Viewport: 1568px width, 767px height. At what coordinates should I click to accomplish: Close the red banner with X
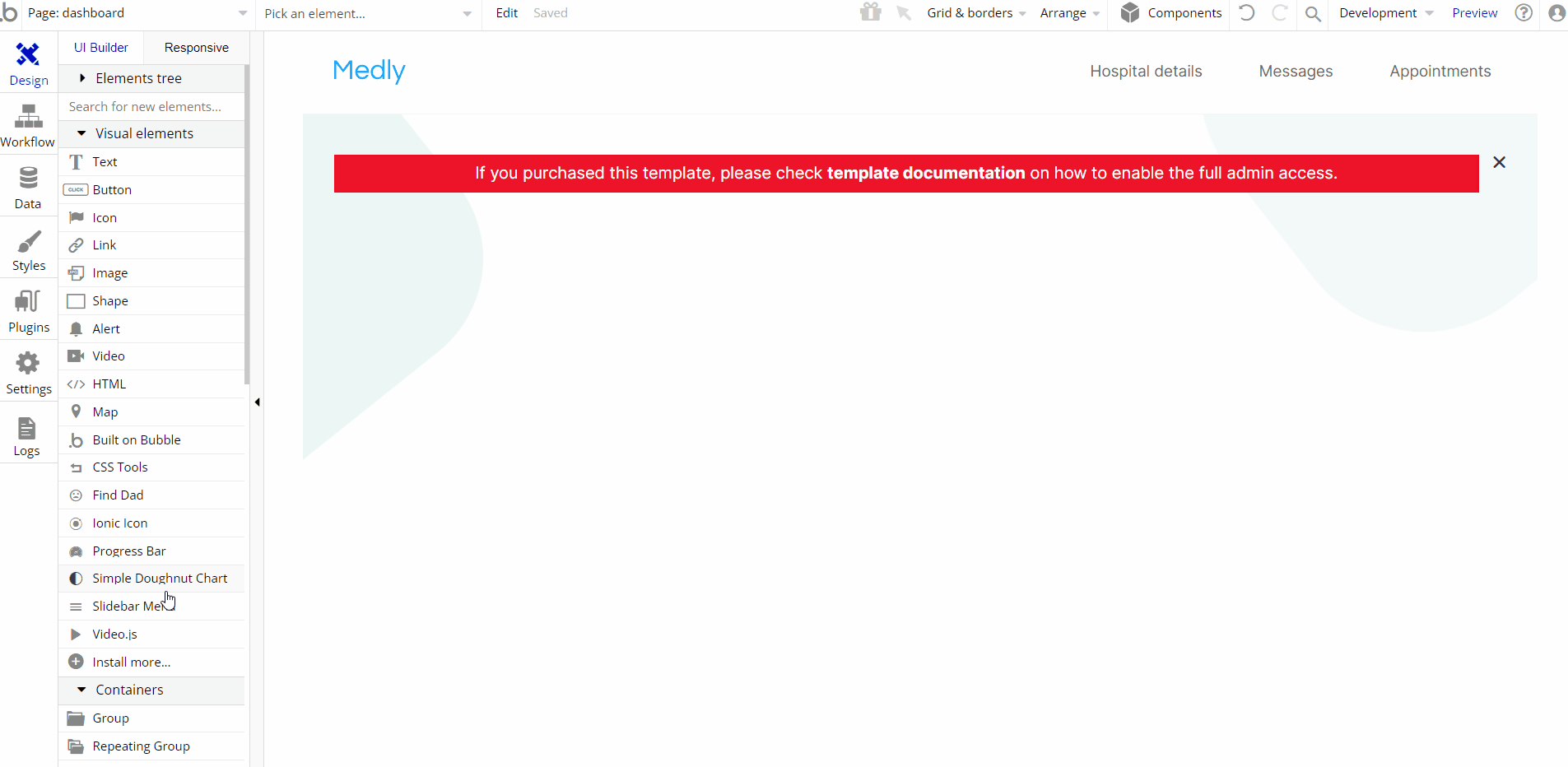1500,162
